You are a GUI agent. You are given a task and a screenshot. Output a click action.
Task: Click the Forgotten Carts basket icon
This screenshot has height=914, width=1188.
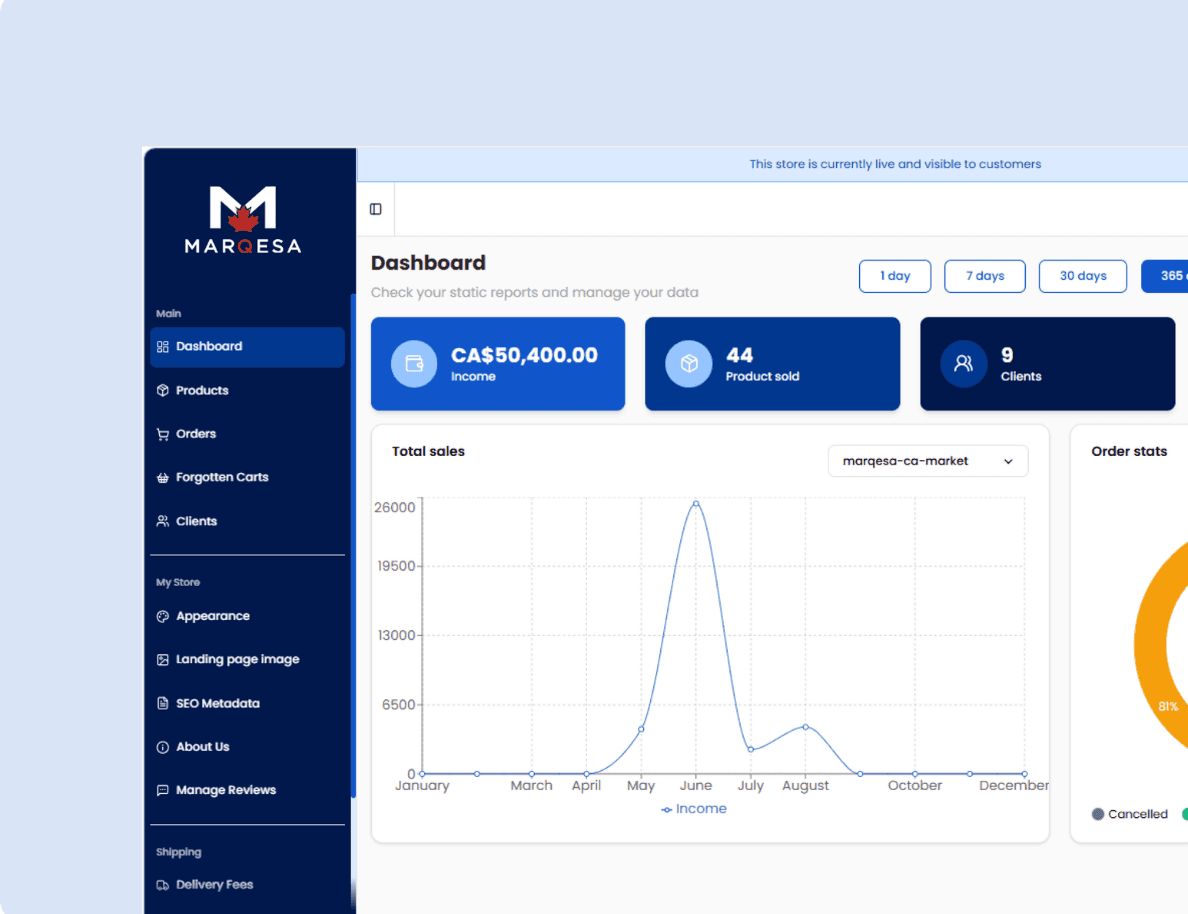pos(163,477)
